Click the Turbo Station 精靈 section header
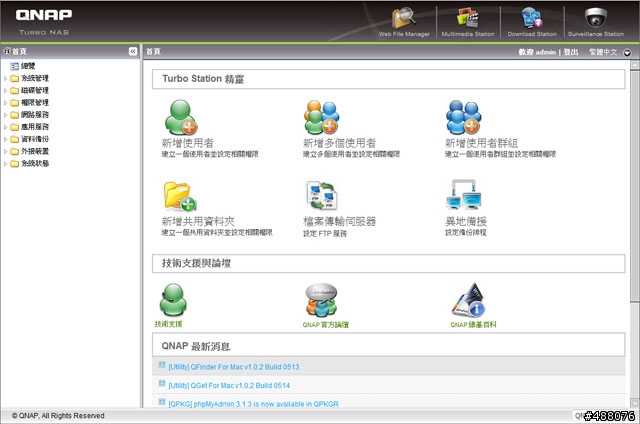 [388, 79]
